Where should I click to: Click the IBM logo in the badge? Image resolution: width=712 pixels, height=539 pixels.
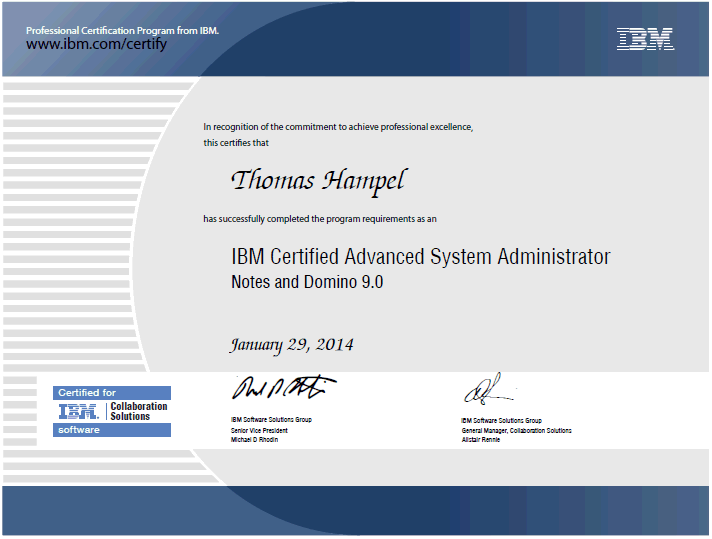click(79, 411)
